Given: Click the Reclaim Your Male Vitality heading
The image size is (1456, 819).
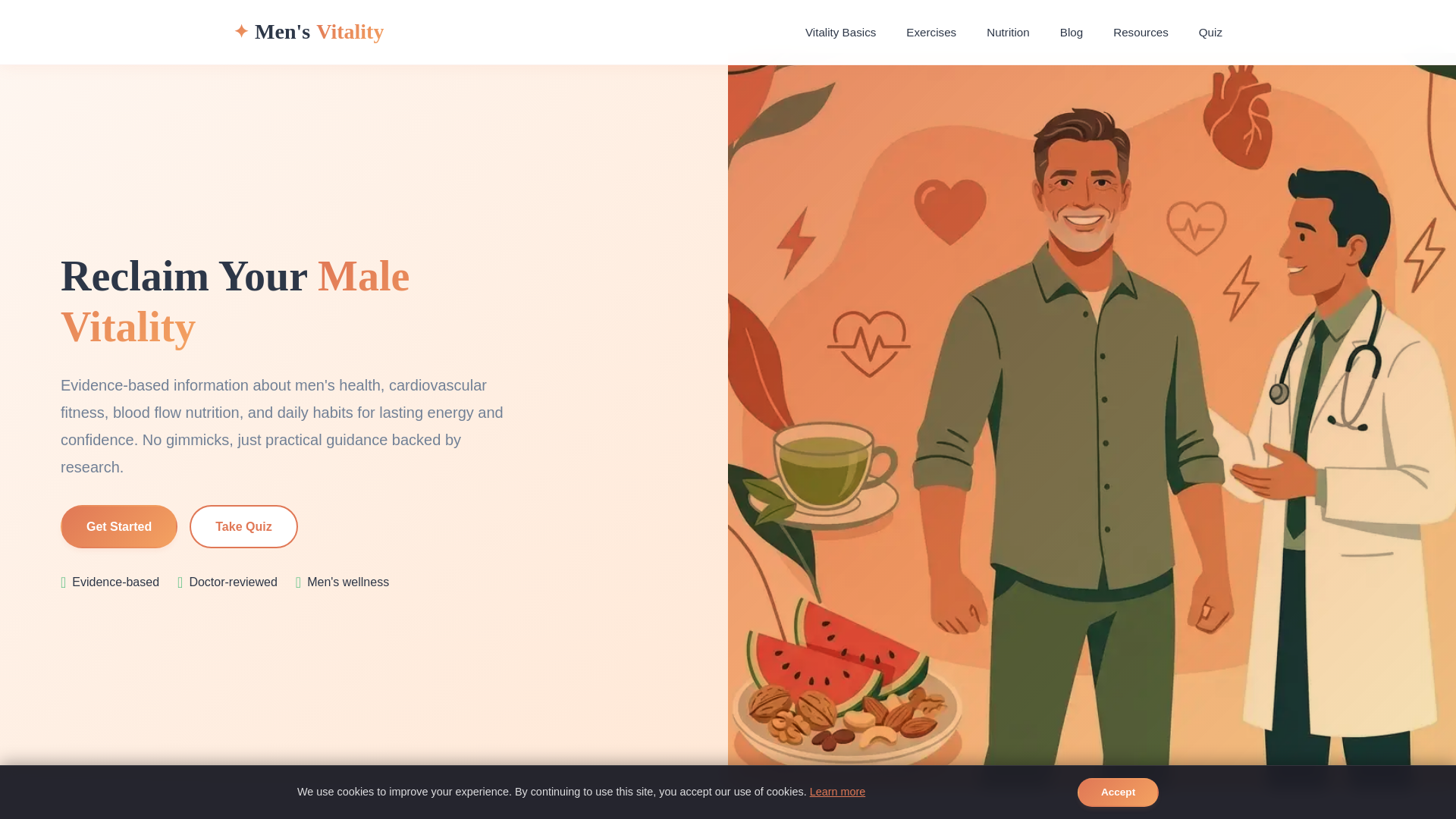Looking at the screenshot, I should point(235,301).
